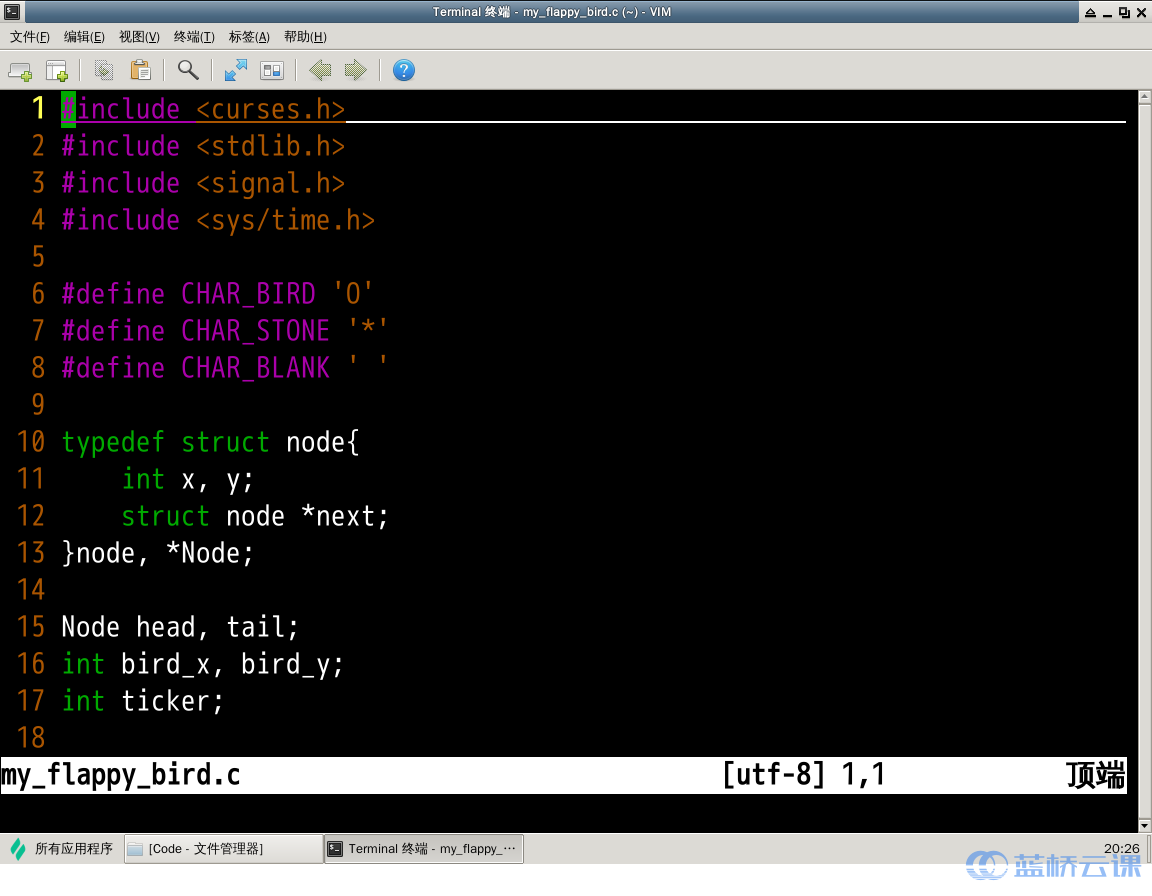Open the 帮助(H) menu

click(x=305, y=37)
